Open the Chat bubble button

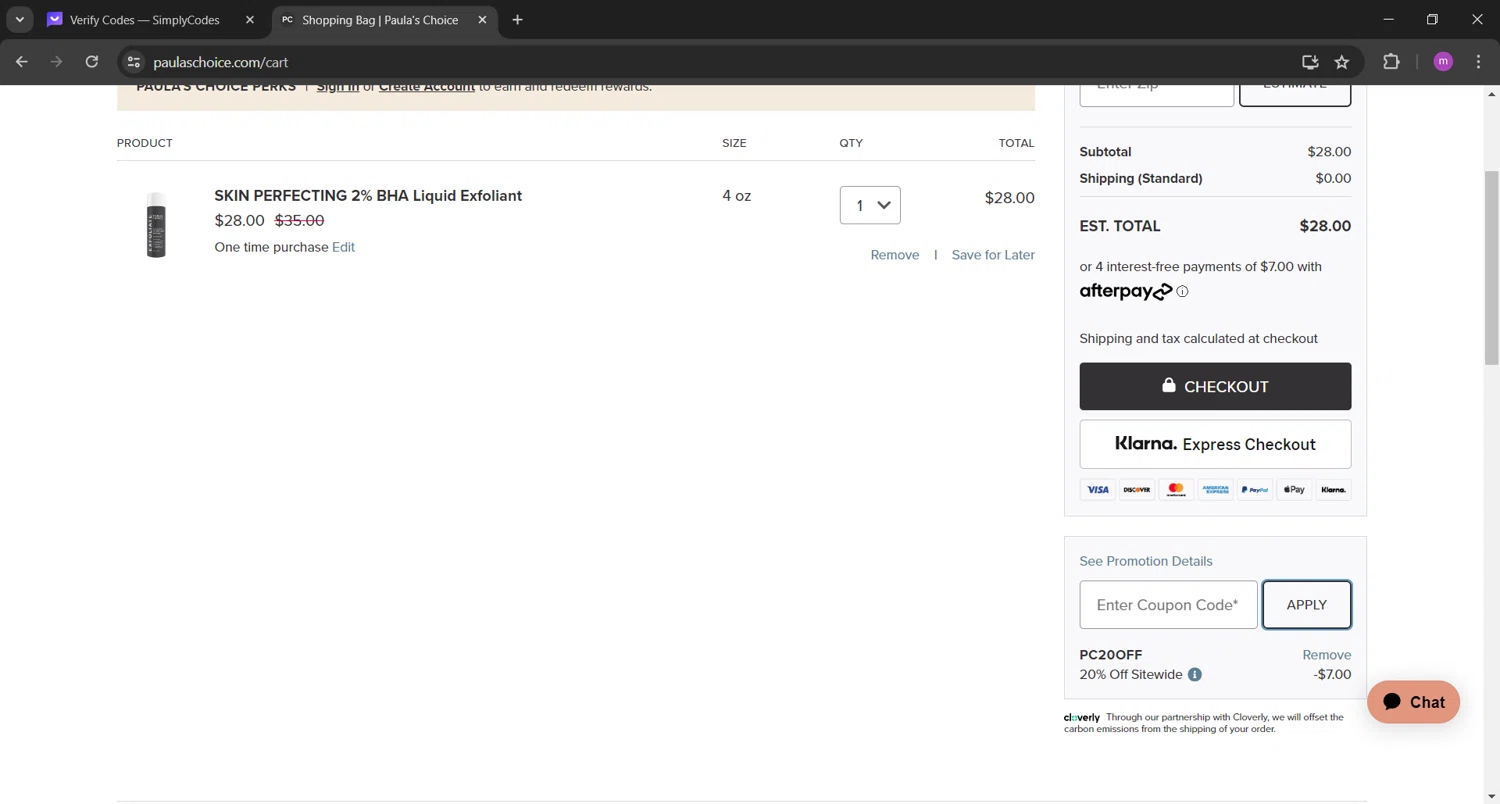[1413, 702]
